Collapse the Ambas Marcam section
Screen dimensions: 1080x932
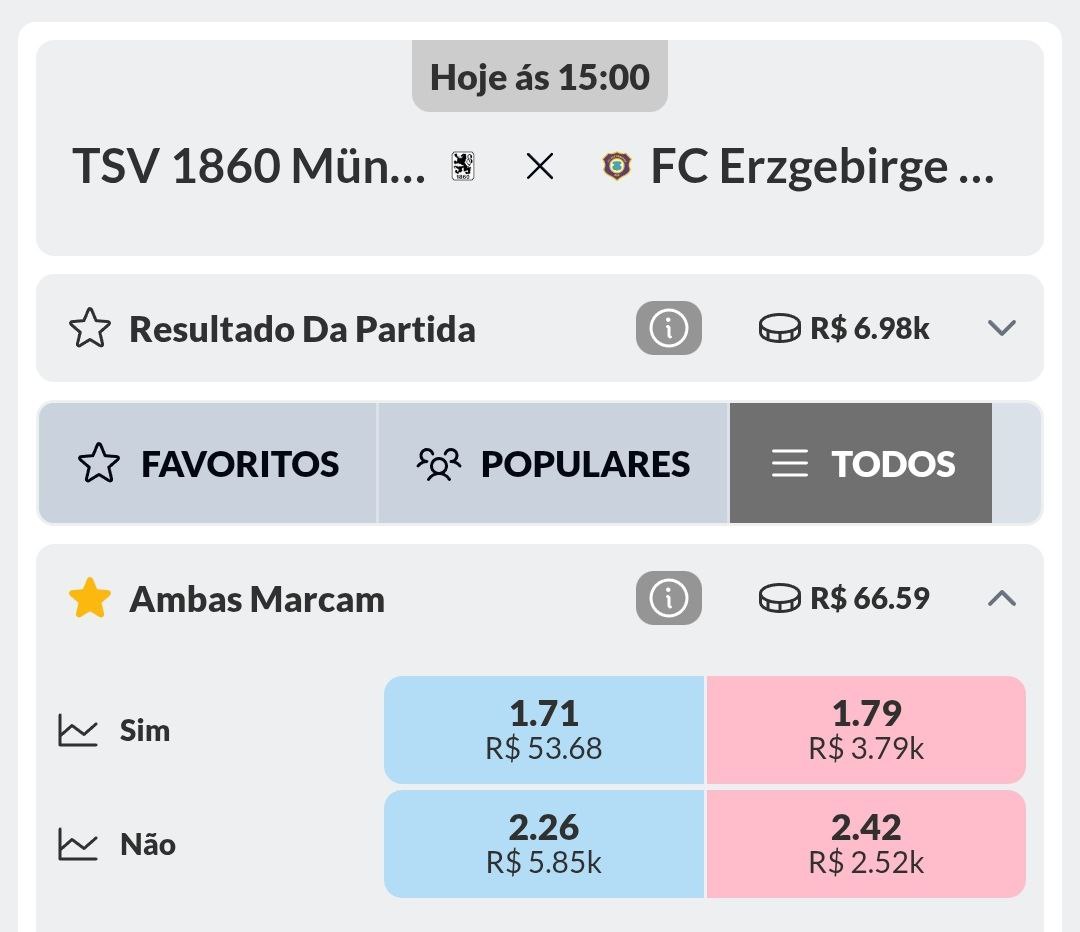1001,598
